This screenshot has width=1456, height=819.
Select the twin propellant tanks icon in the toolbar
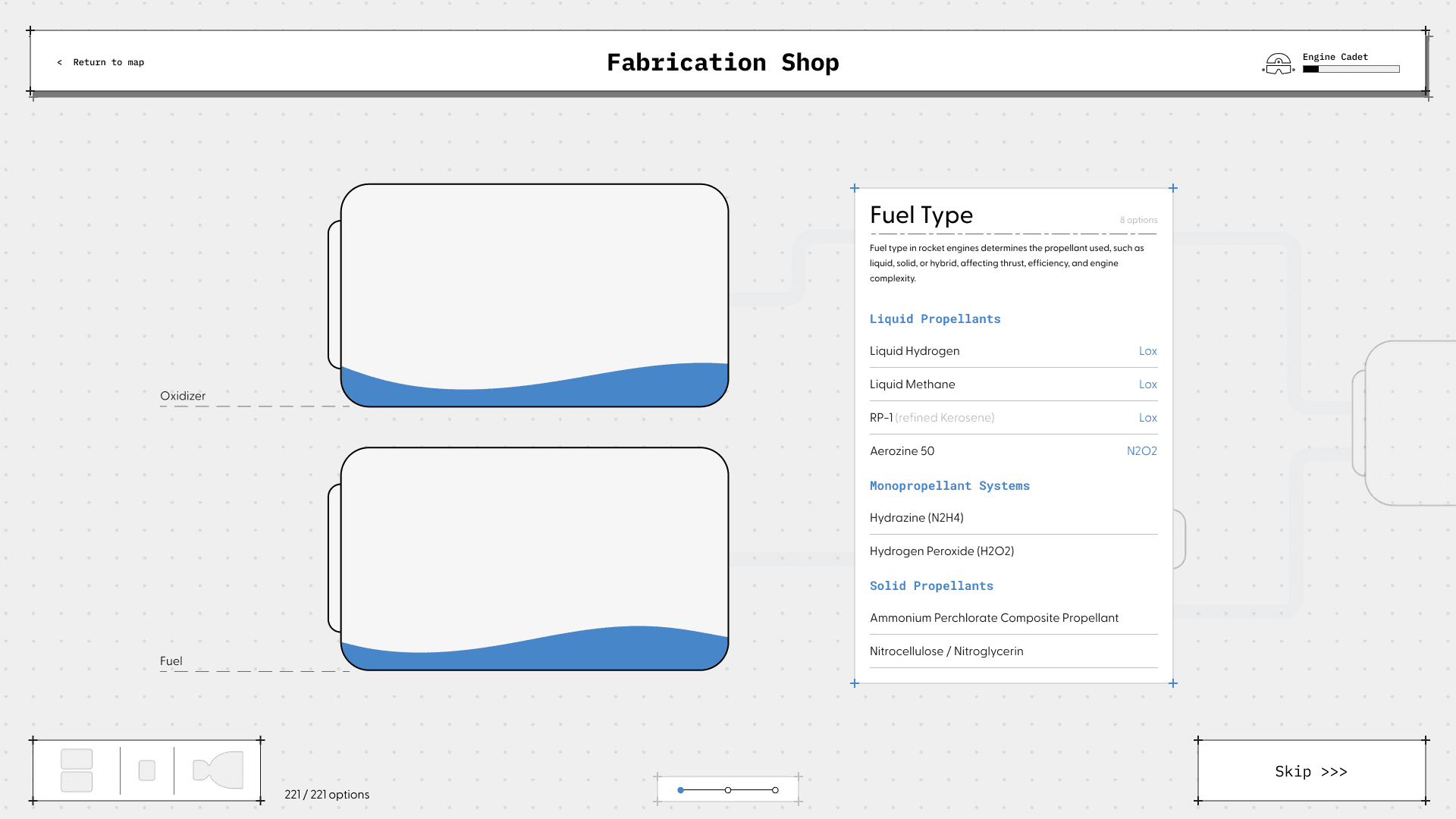75,770
